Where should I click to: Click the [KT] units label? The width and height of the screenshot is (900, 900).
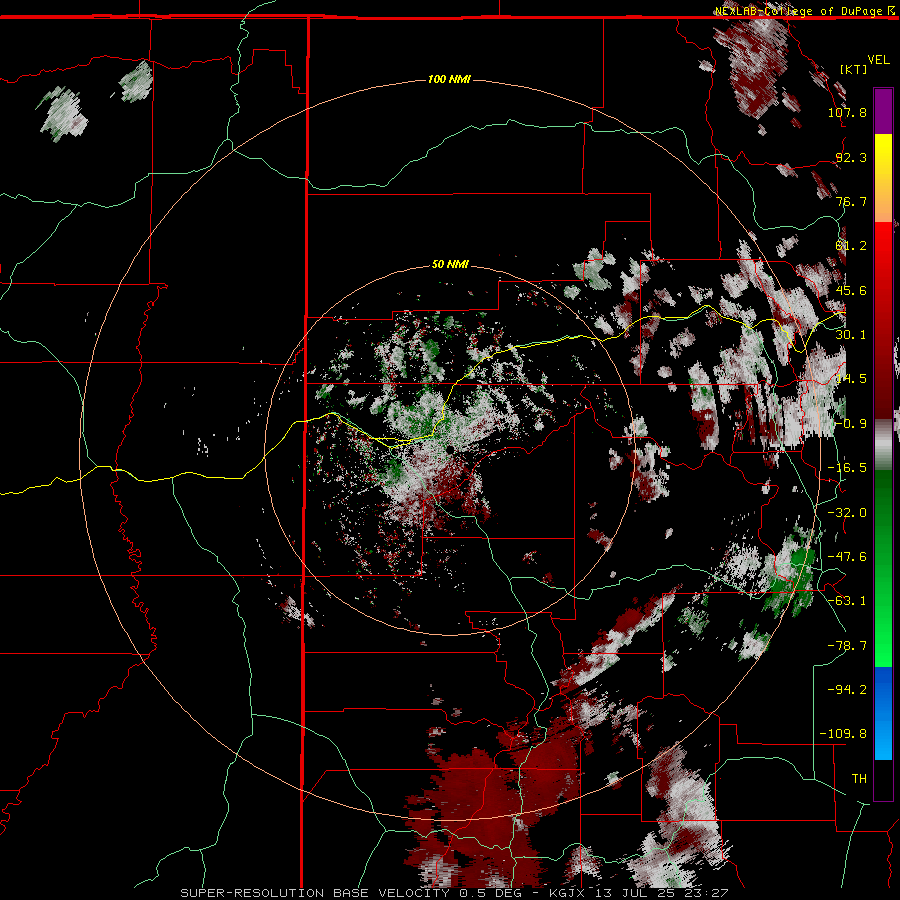(x=854, y=69)
